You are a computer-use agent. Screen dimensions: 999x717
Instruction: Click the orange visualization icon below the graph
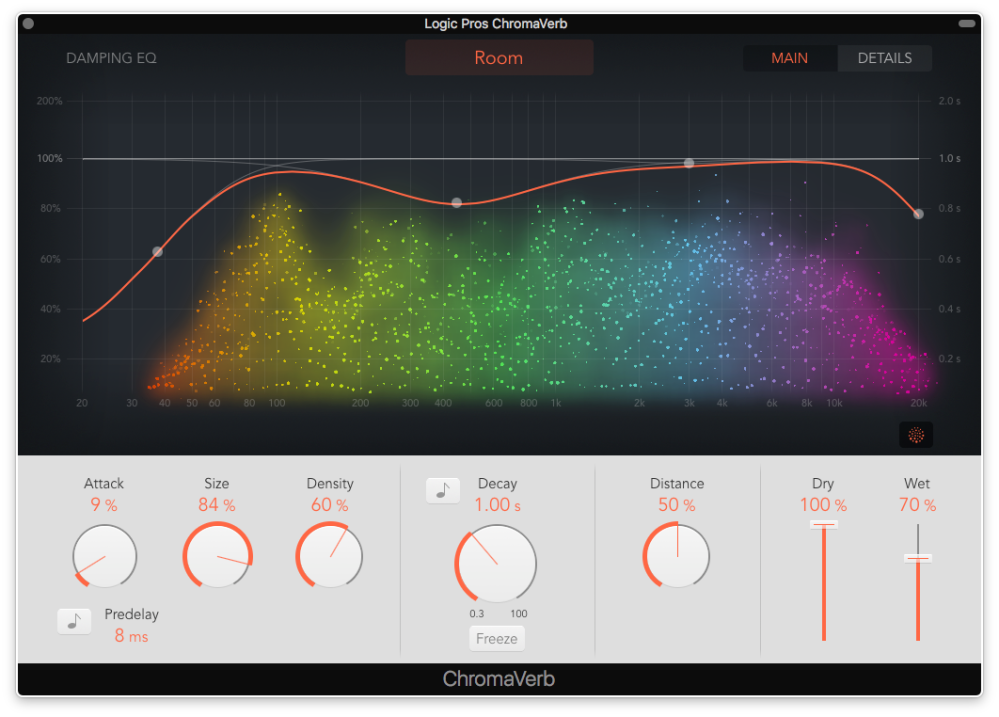[915, 435]
